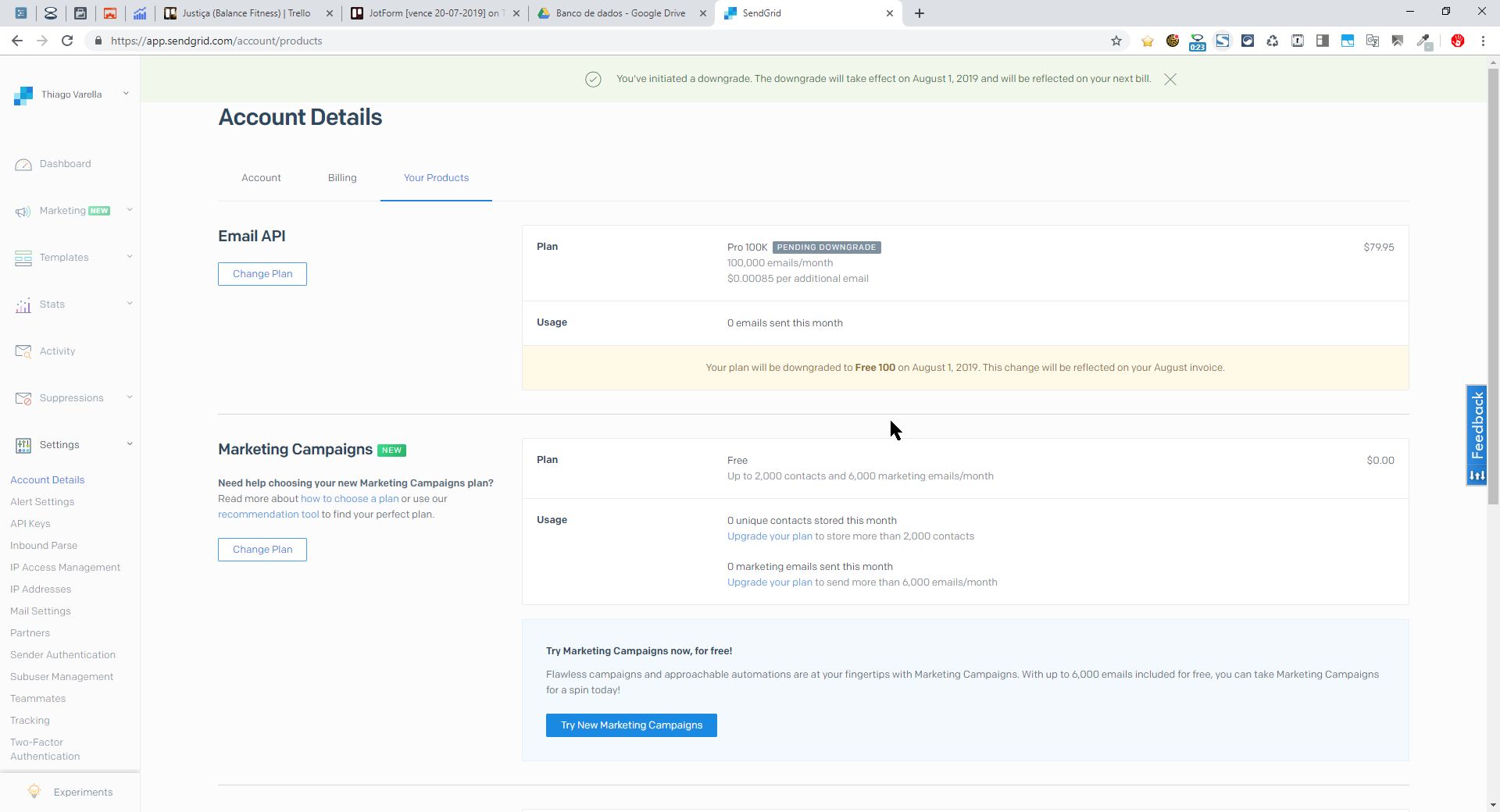Open Teammates settings
1500x812 pixels.
pyautogui.click(x=37, y=699)
